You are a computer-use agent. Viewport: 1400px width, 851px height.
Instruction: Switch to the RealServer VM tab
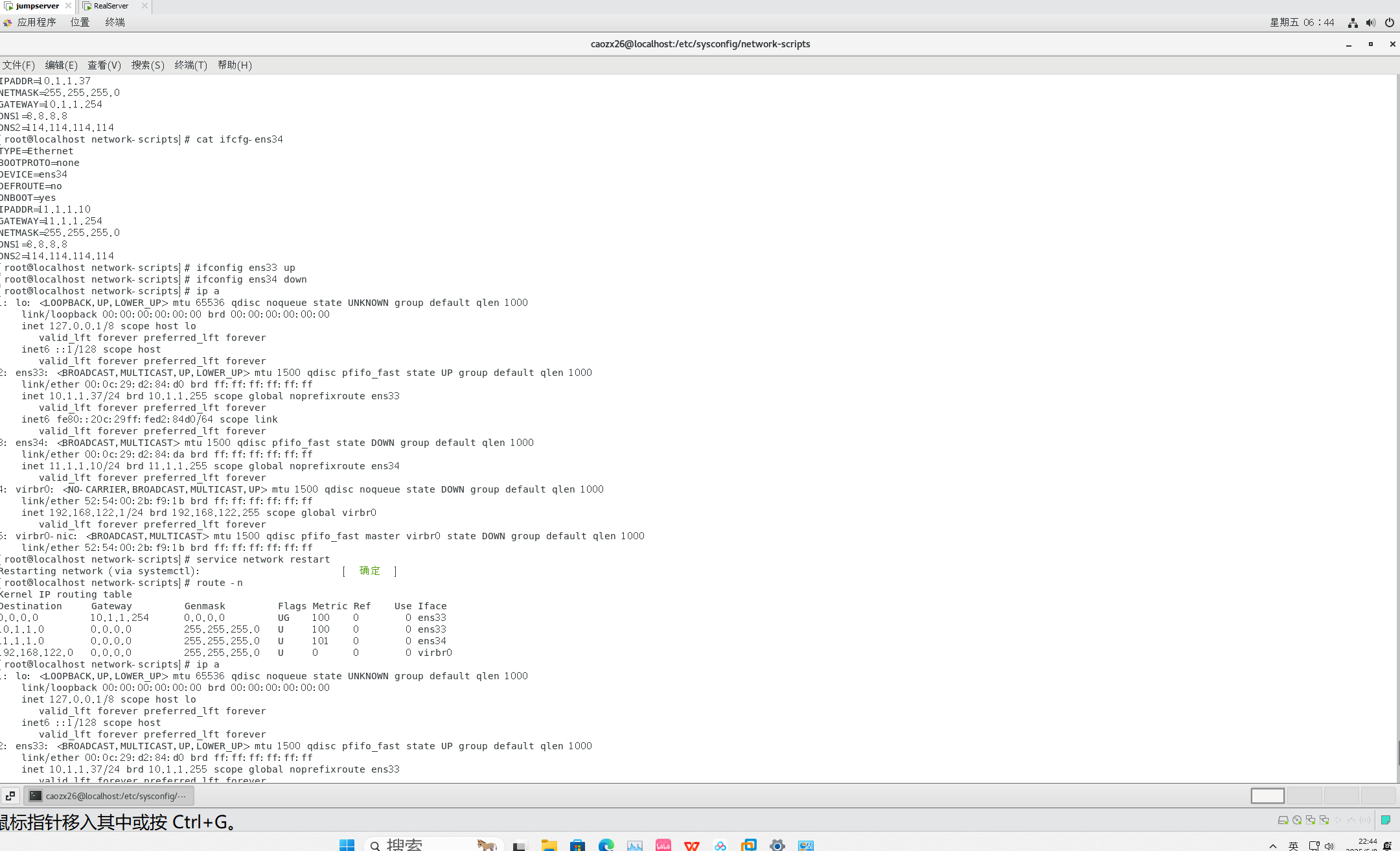click(110, 6)
